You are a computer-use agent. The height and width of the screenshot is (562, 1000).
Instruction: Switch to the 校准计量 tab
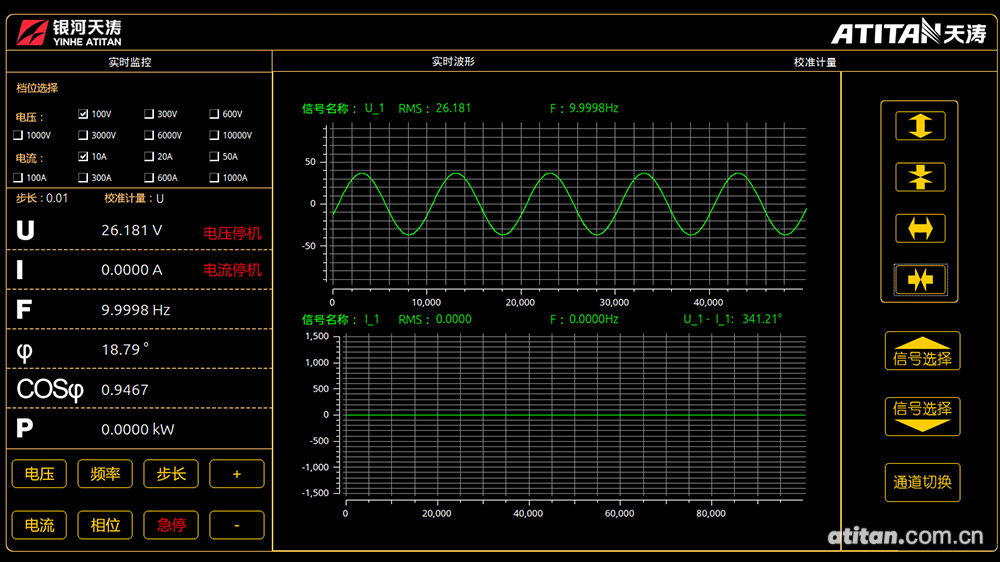815,62
